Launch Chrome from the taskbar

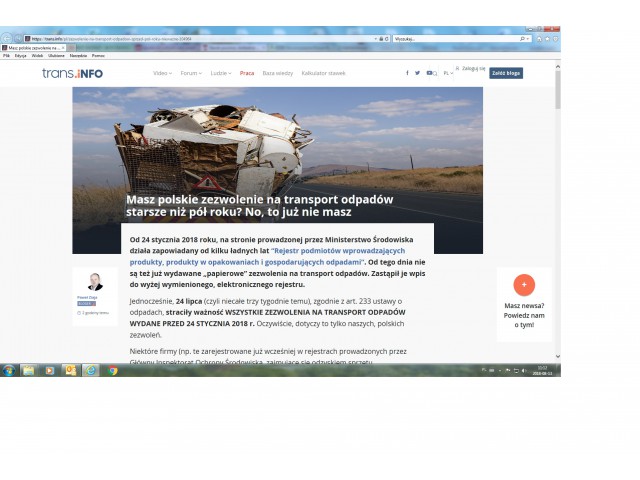click(x=113, y=370)
